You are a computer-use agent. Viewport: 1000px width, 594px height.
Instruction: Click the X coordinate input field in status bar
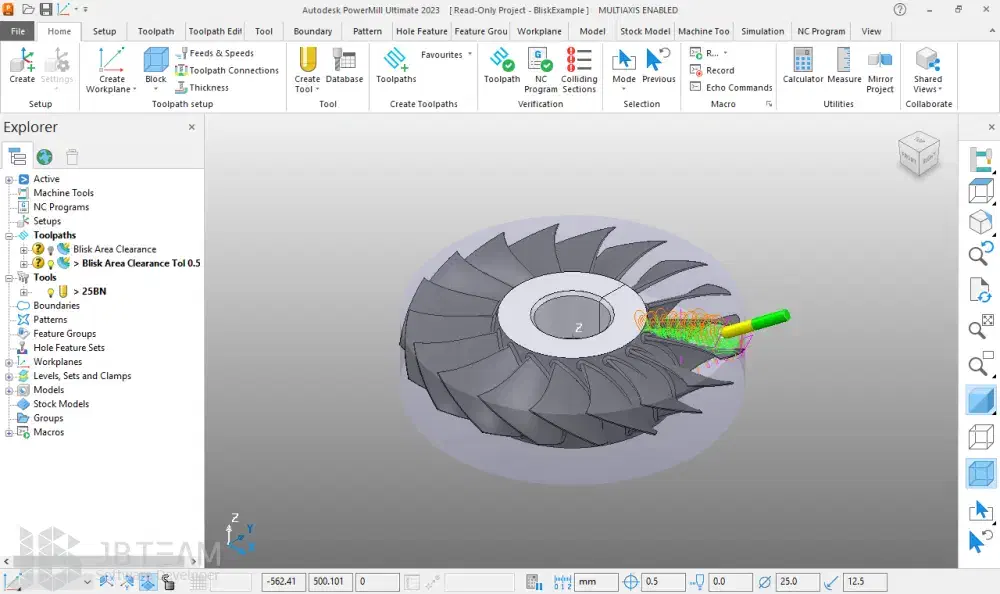coord(282,581)
